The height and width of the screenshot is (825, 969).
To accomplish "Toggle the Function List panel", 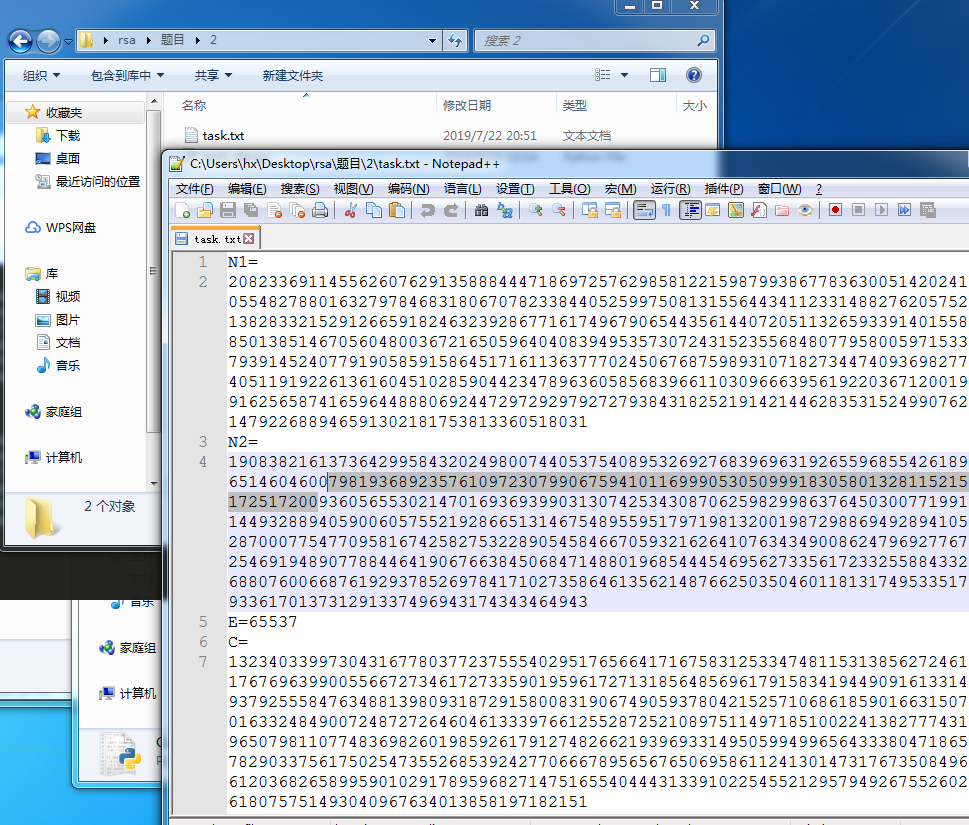I will pyautogui.click(x=759, y=211).
